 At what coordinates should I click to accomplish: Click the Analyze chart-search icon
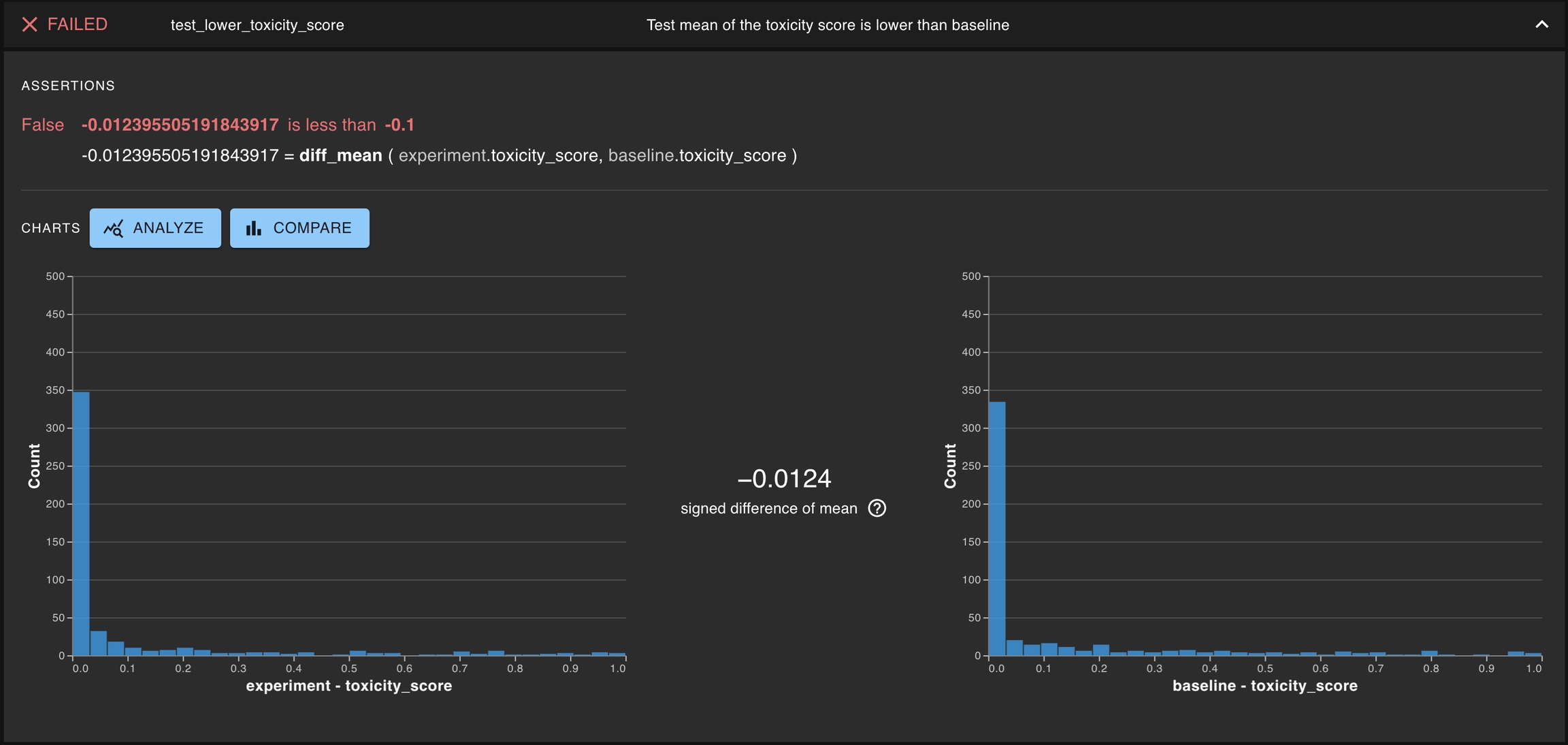[x=114, y=229]
